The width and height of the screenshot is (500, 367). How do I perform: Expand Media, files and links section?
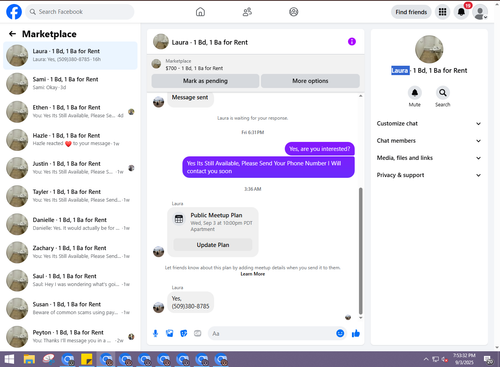429,158
